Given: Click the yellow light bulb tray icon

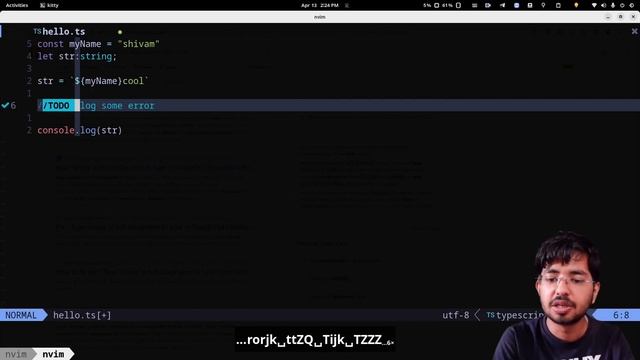Looking at the screenshot, I should point(576,5).
